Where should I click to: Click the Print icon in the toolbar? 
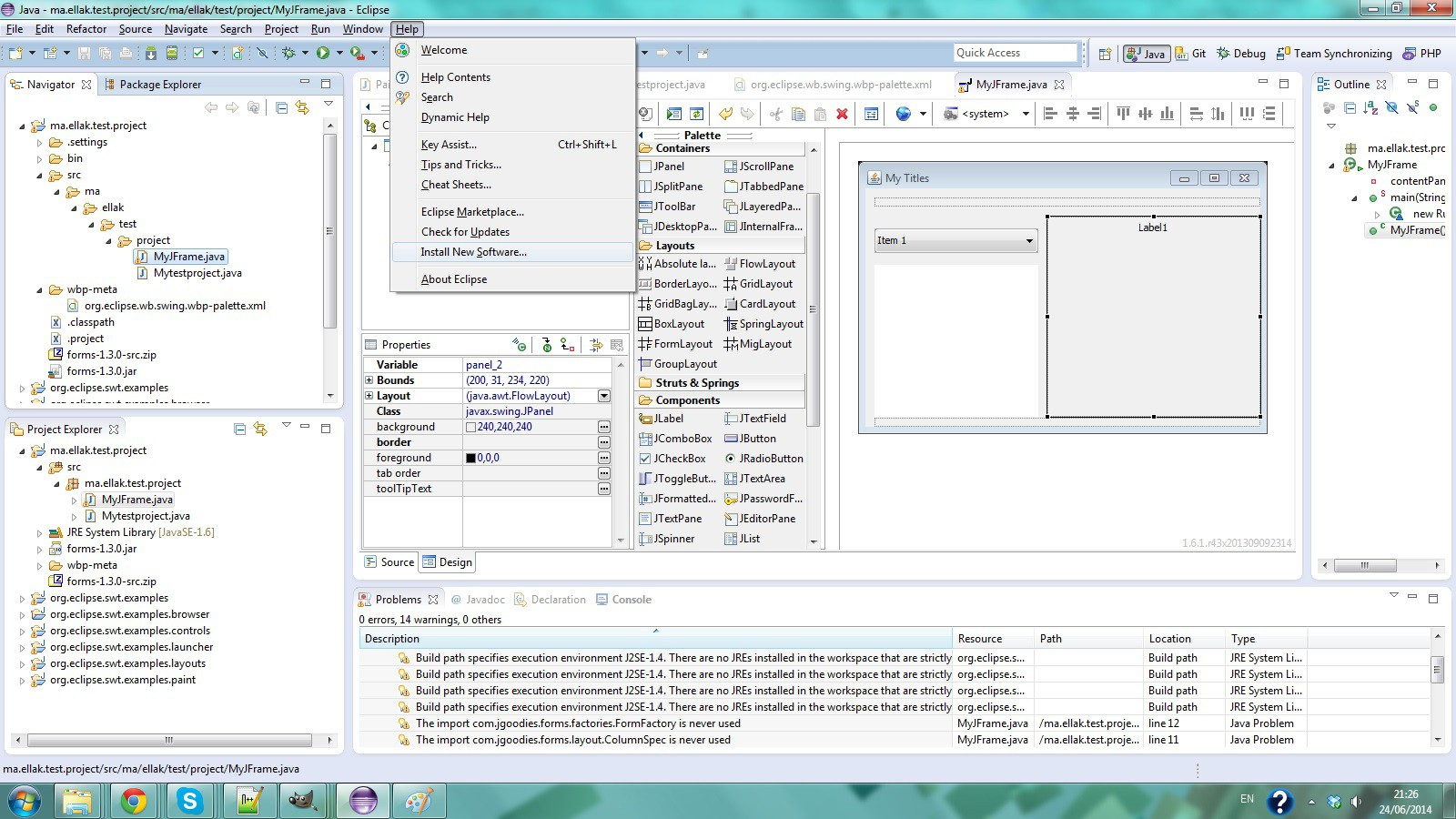(126, 53)
